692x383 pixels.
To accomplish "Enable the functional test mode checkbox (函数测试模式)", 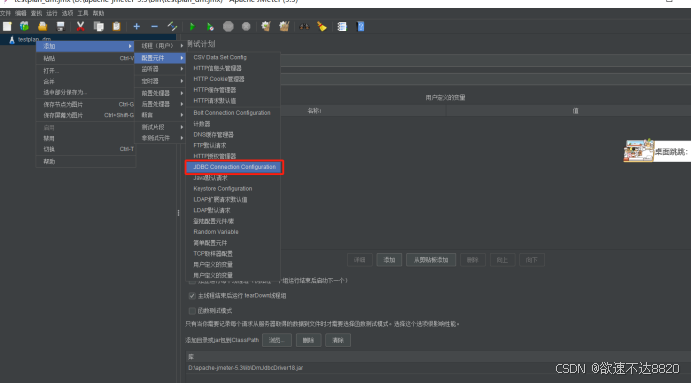I will tap(192, 311).
